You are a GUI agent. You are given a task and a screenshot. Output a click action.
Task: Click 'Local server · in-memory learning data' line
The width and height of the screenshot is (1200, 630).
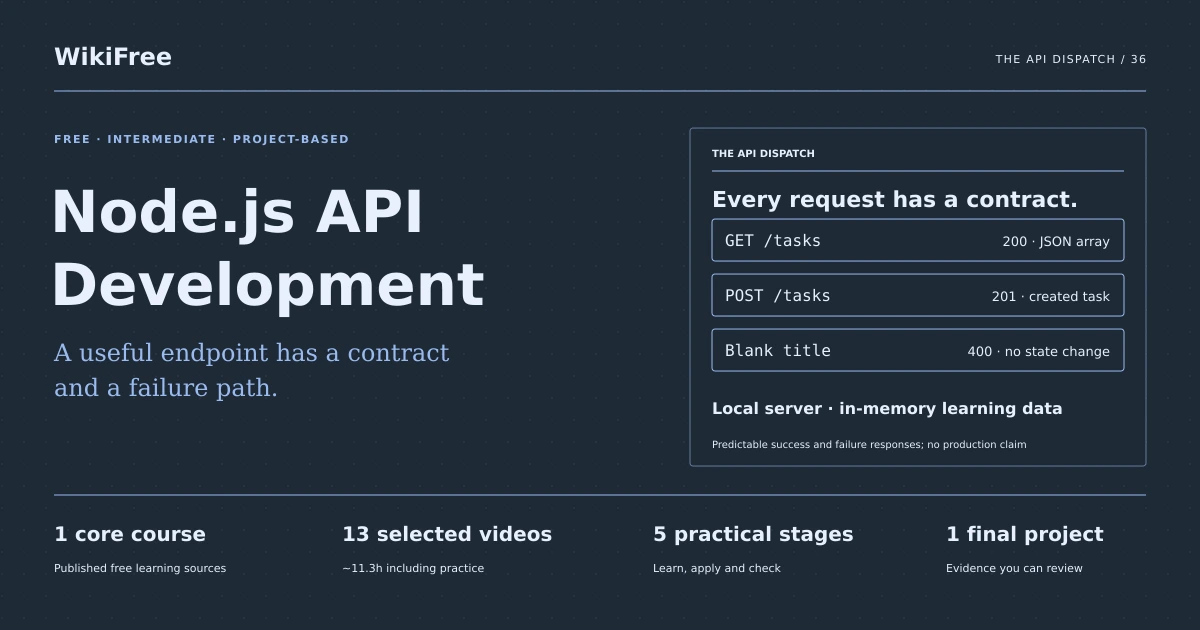(x=887, y=408)
